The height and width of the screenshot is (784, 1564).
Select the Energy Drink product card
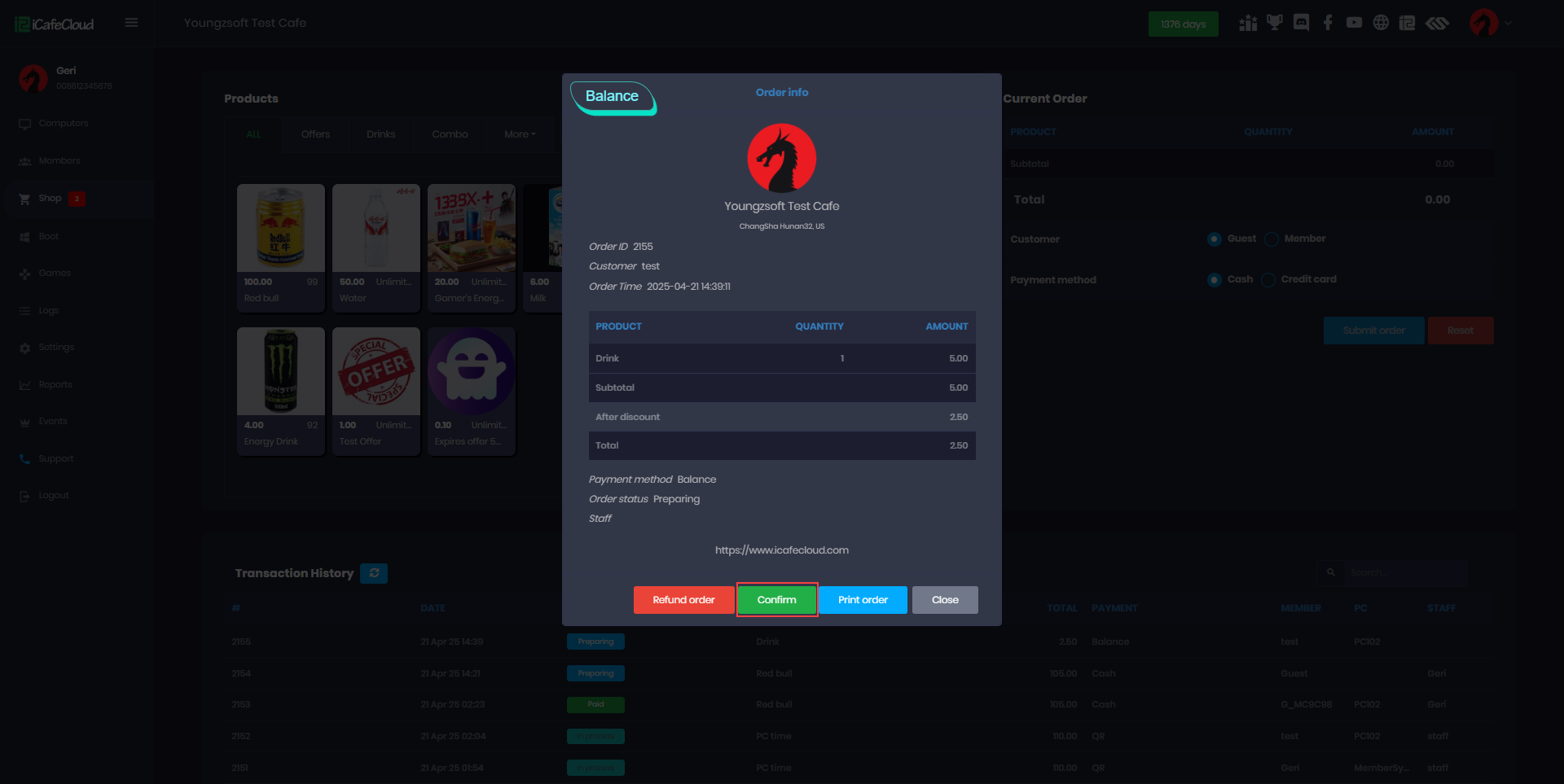(x=281, y=392)
